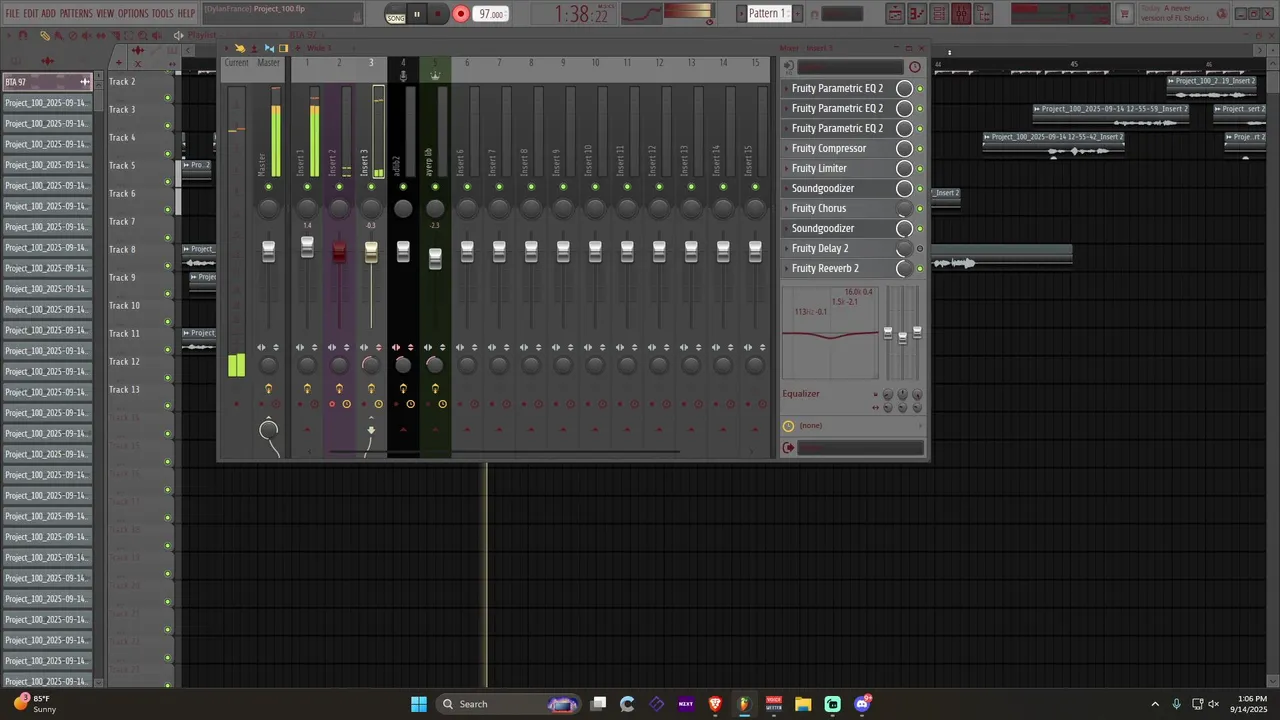This screenshot has width=1280, height=720.
Task: Open Fruity Reeverb 2 slot arrow menu
Action: 786,268
